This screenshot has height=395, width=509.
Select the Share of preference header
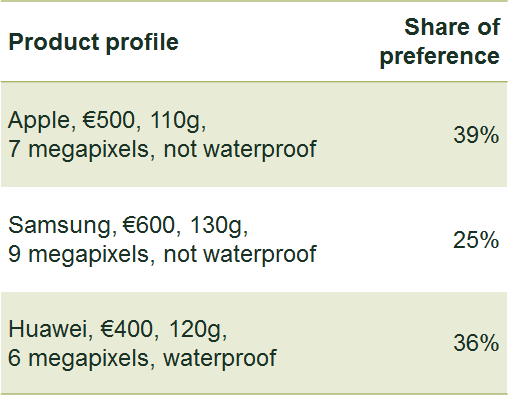(440, 41)
